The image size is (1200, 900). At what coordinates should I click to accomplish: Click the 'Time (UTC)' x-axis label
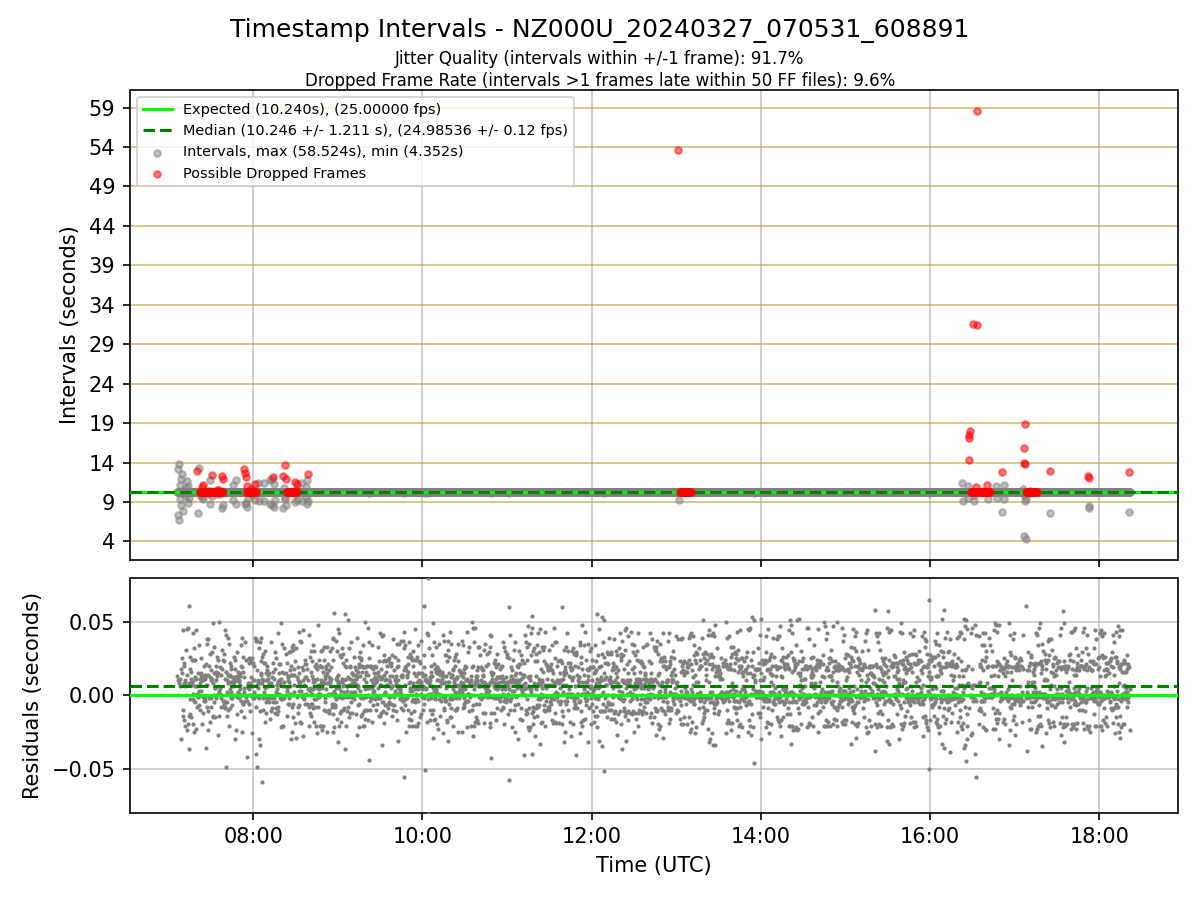point(653,865)
